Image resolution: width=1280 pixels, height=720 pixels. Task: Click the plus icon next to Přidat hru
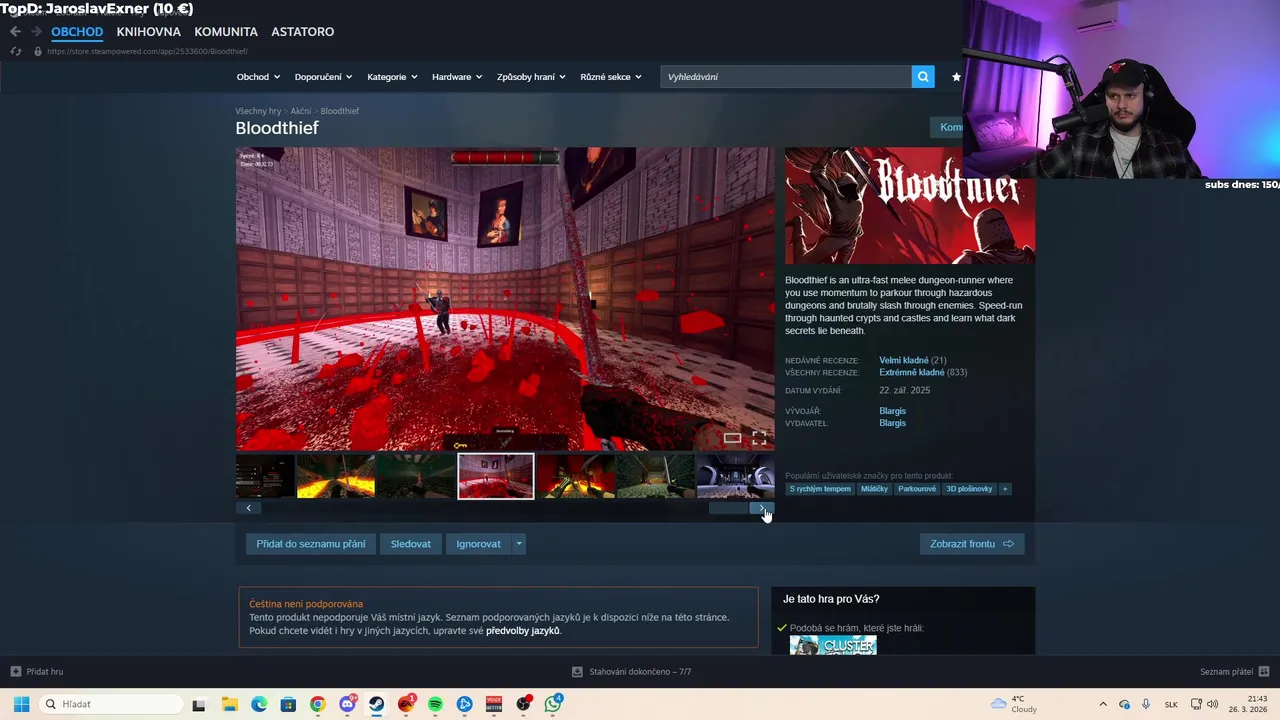pos(15,672)
